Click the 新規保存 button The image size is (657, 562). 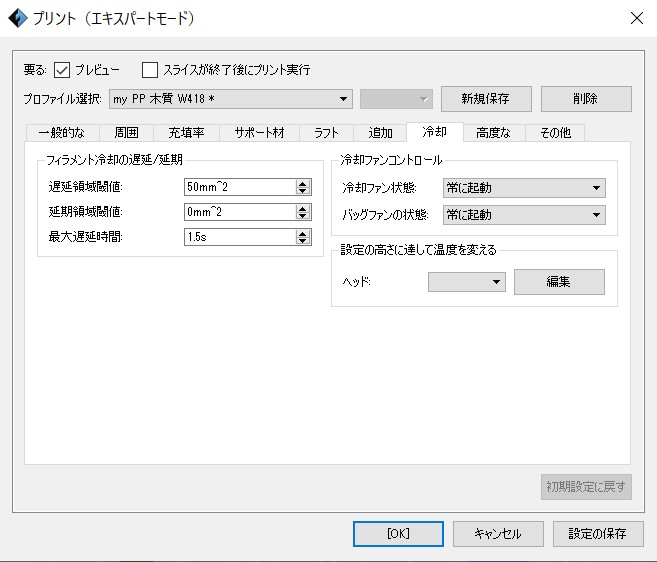[x=486, y=99]
